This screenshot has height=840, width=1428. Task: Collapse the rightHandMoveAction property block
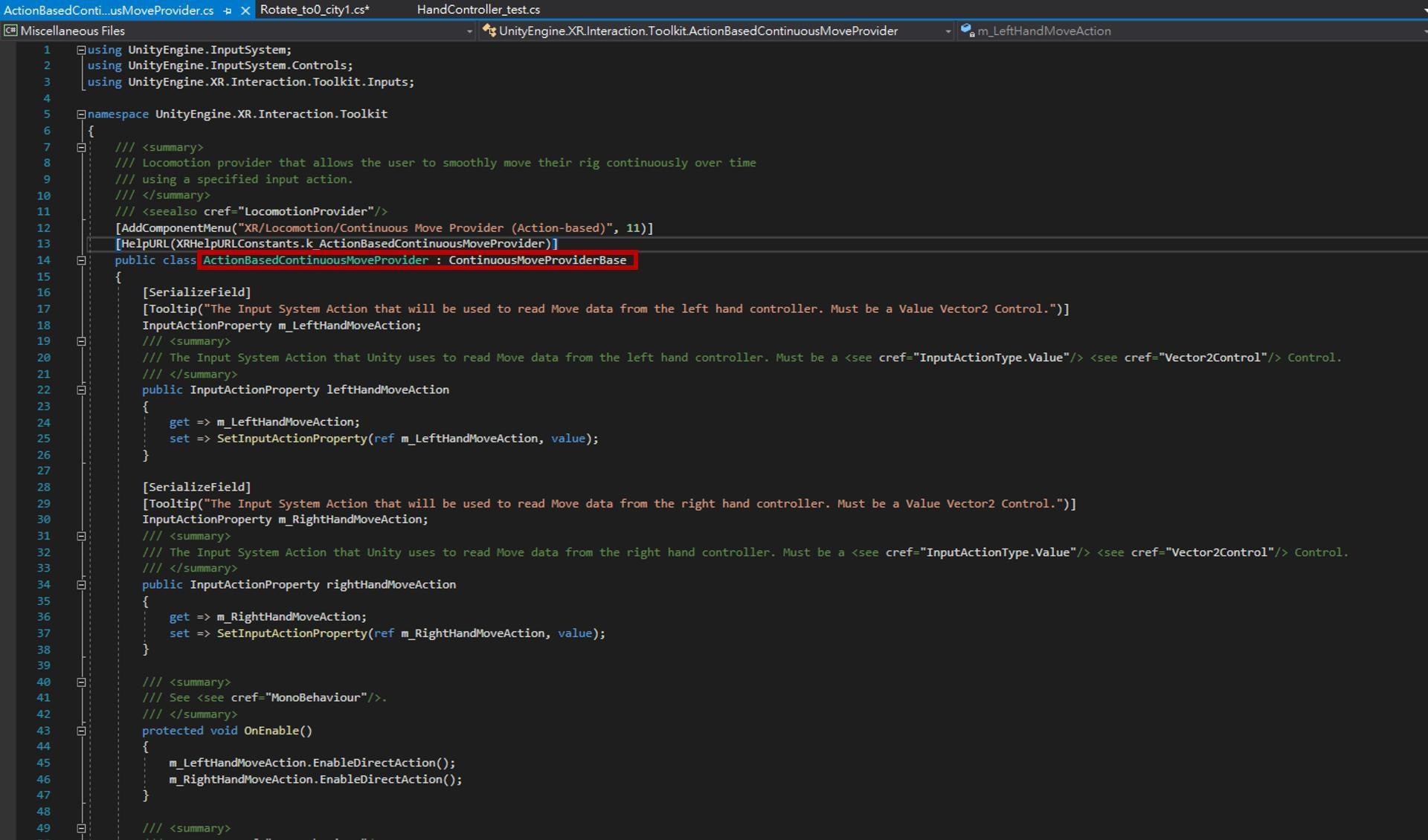(x=80, y=584)
